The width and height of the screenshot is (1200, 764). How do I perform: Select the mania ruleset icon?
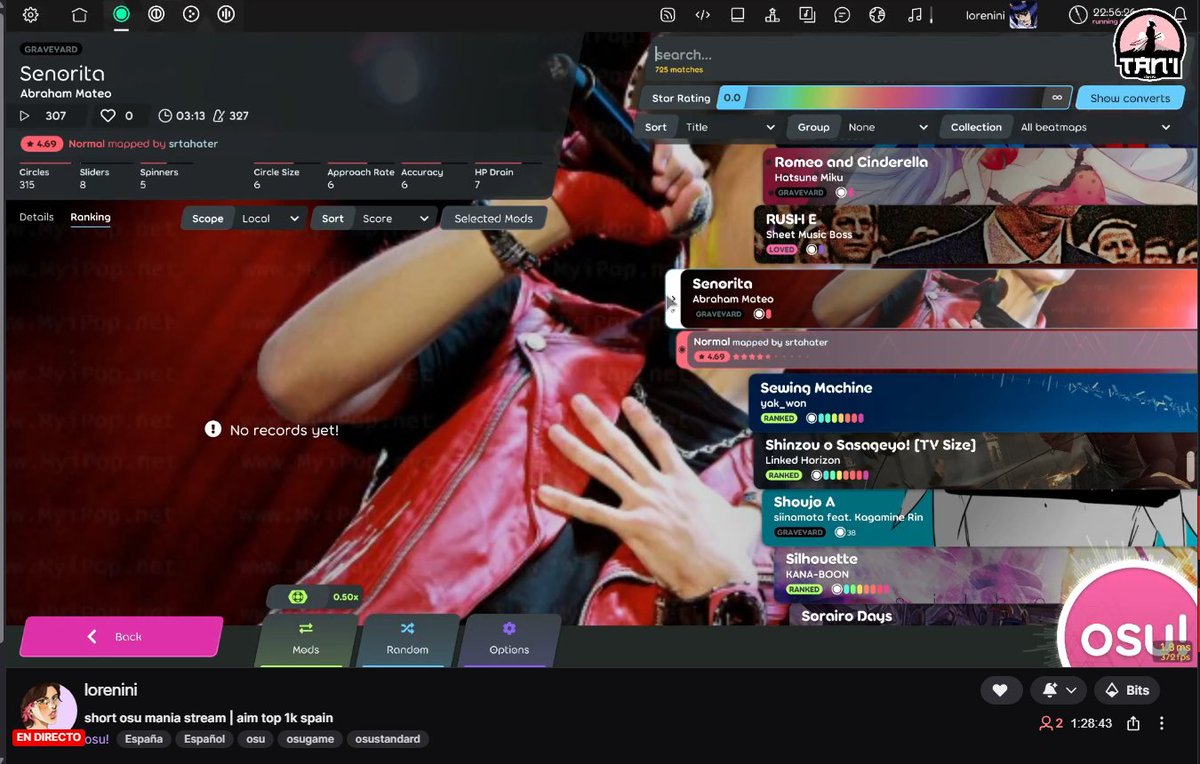coord(226,14)
